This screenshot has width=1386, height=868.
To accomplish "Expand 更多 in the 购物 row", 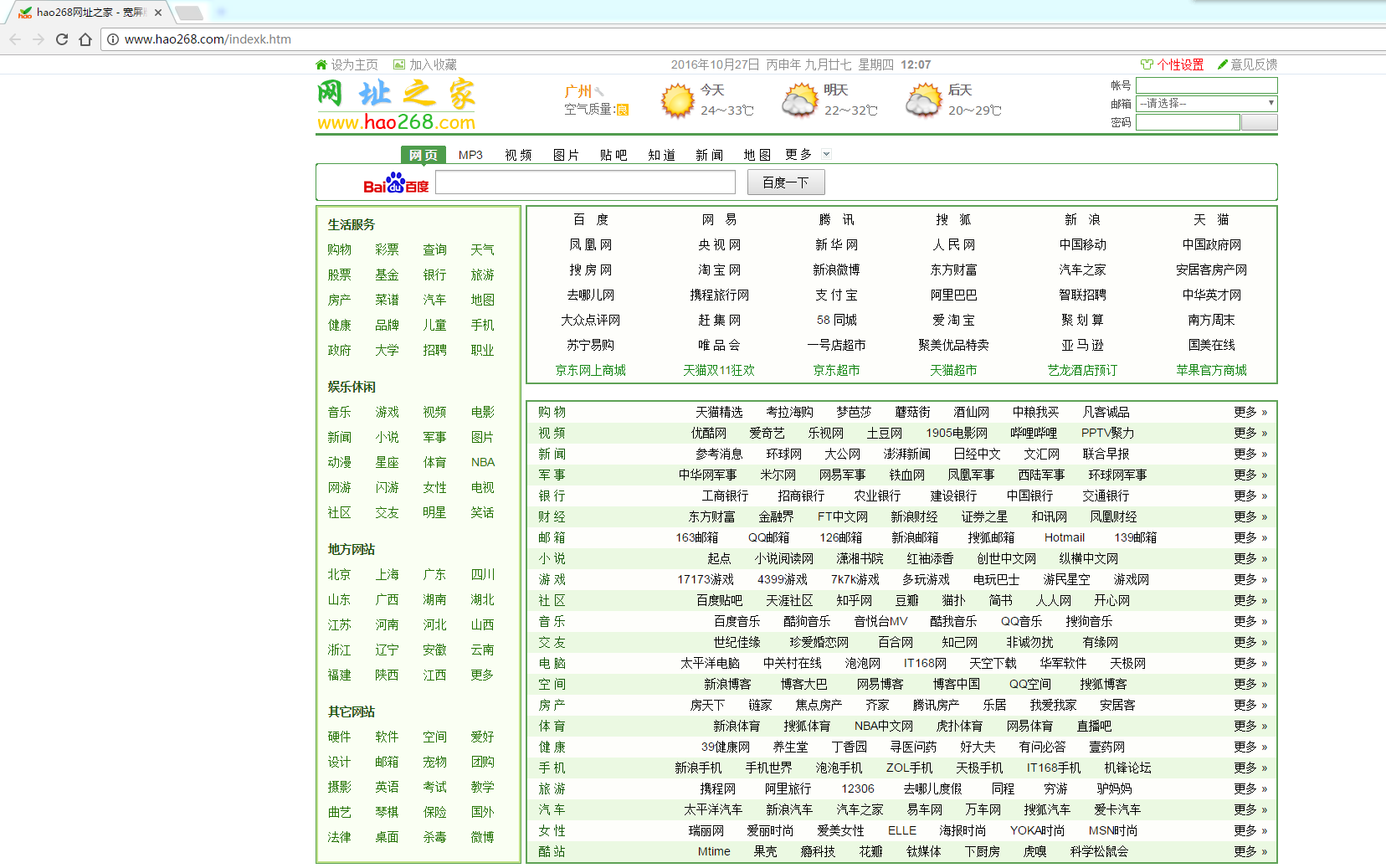I will pos(1250,412).
